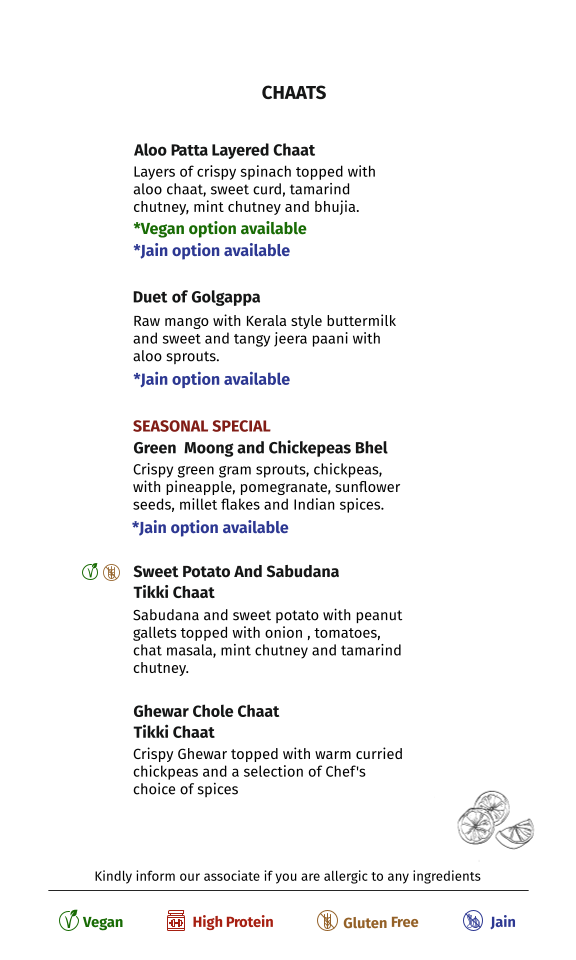Select the High Protein legend label
The height and width of the screenshot is (960, 576).
(x=233, y=922)
